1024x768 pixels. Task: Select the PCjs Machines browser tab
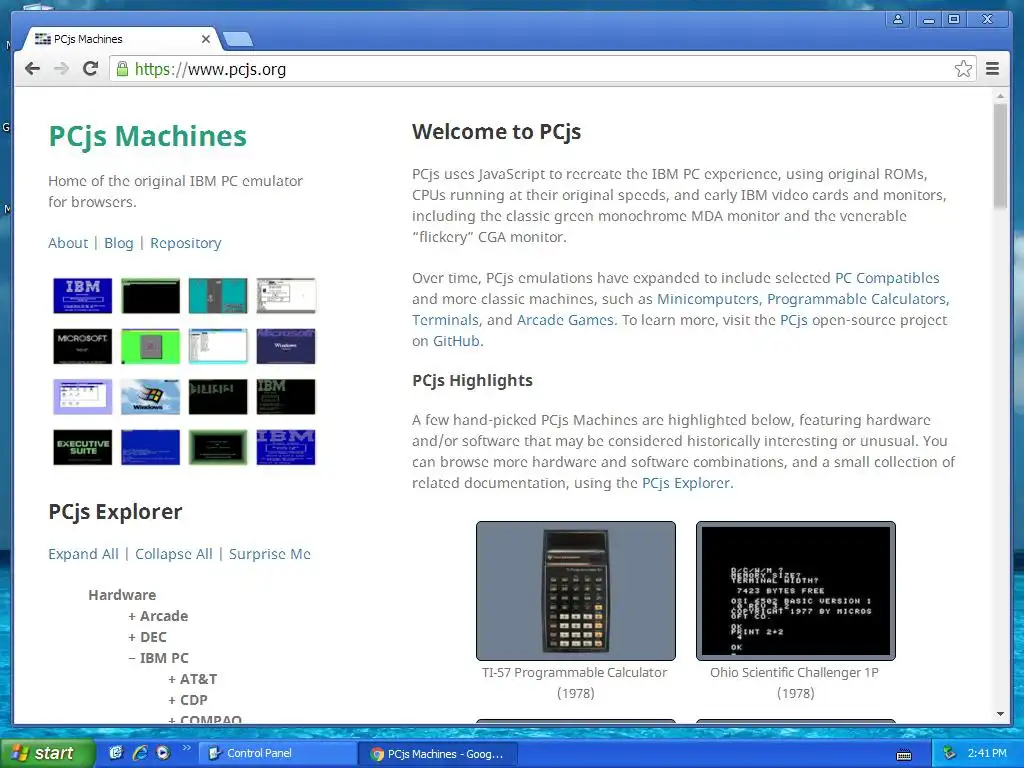coord(121,39)
